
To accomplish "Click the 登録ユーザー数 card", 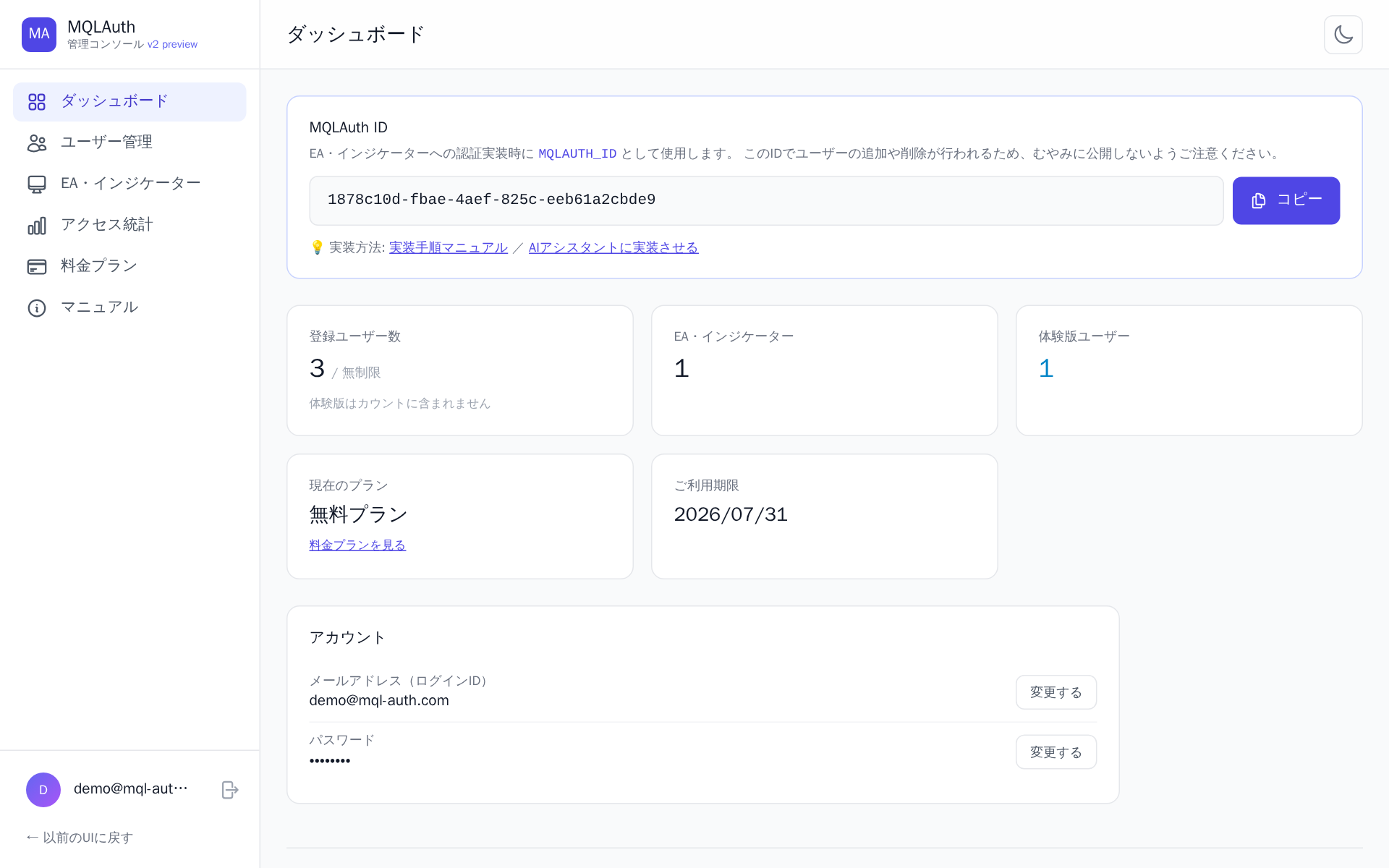I will 460,370.
